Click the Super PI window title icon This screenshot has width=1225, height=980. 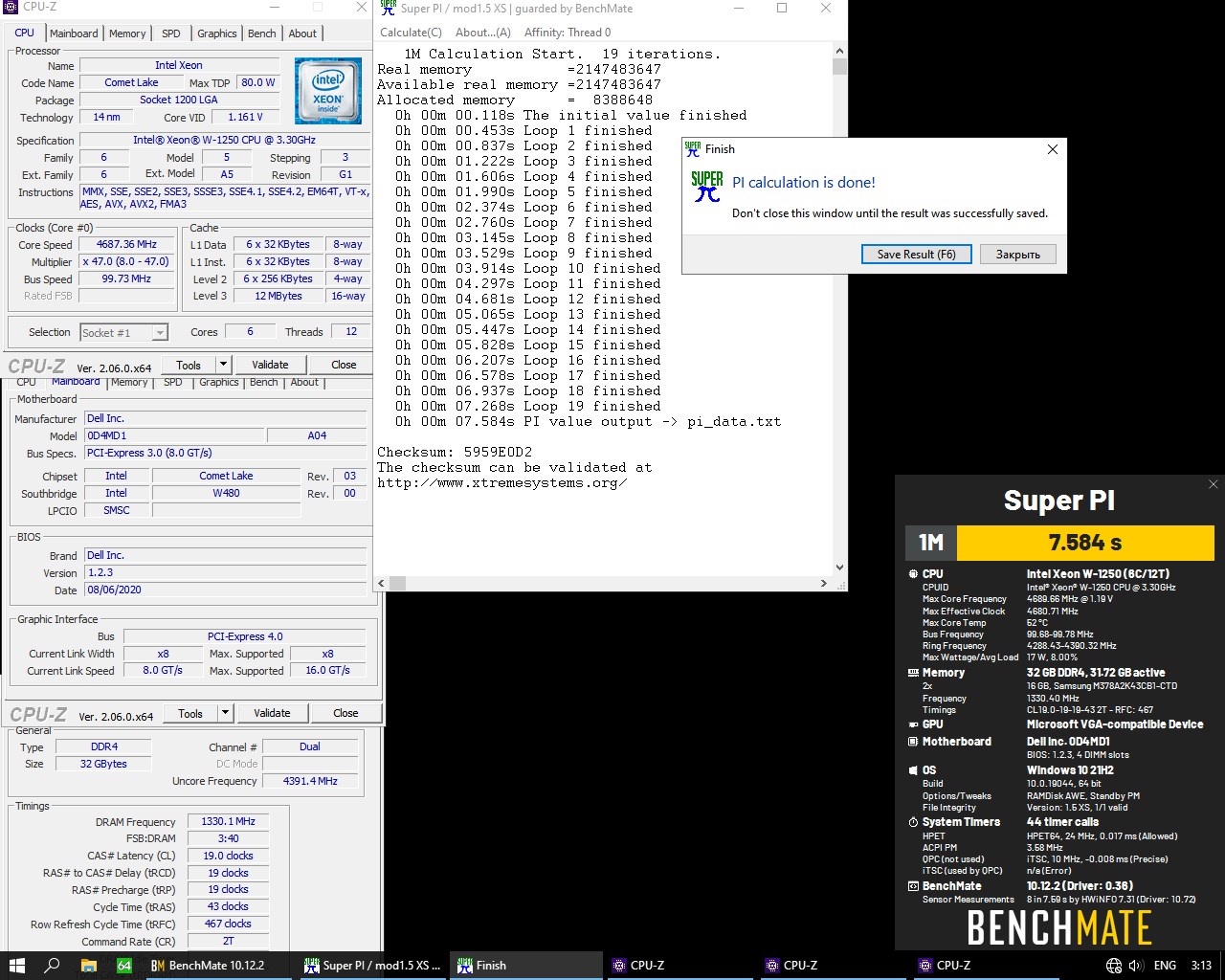pos(389,8)
